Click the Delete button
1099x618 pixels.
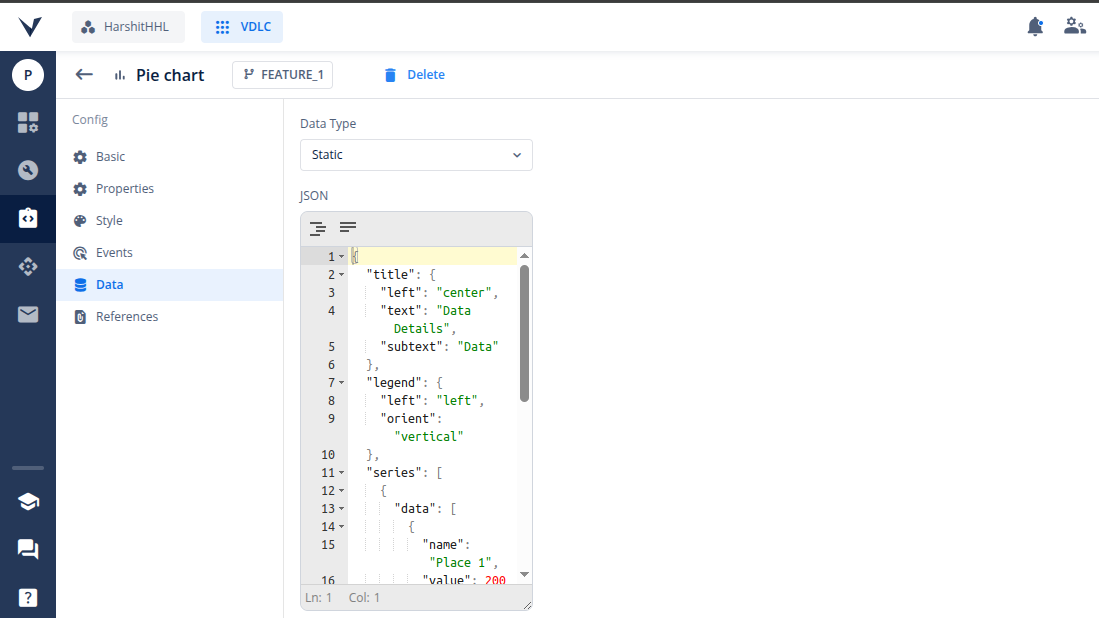pos(414,75)
